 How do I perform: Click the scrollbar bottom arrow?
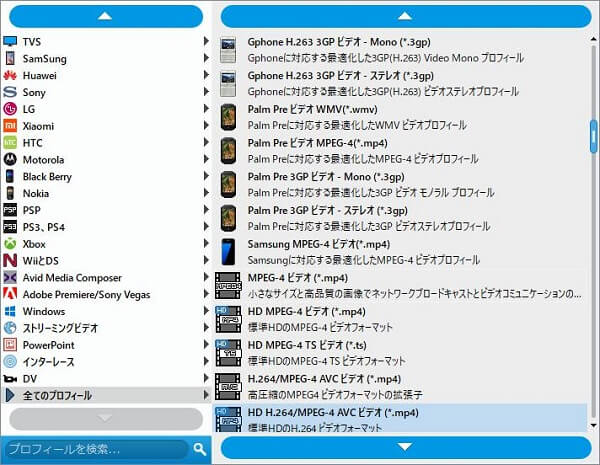pos(593,425)
